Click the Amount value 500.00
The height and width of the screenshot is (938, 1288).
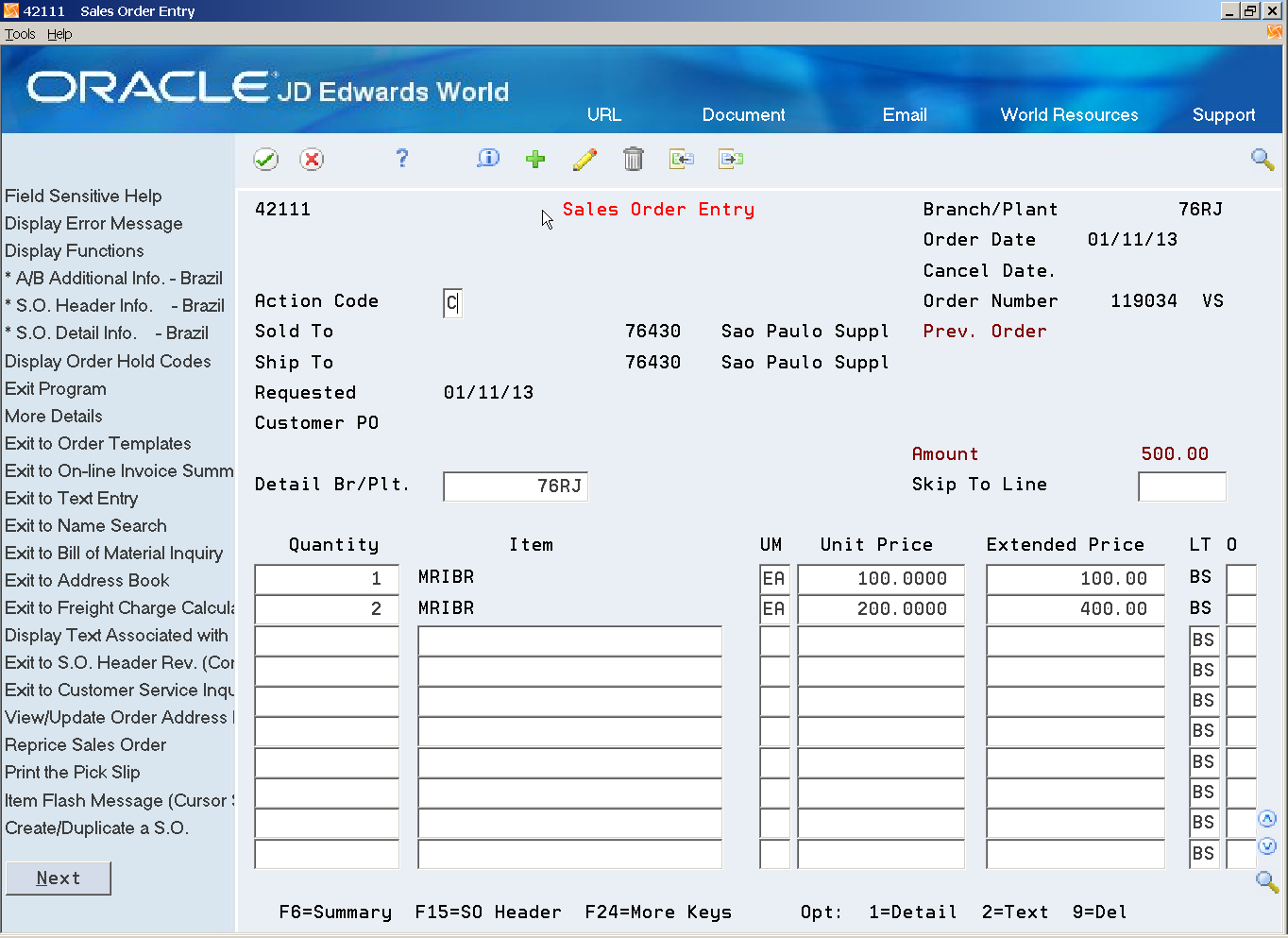pos(1175,453)
